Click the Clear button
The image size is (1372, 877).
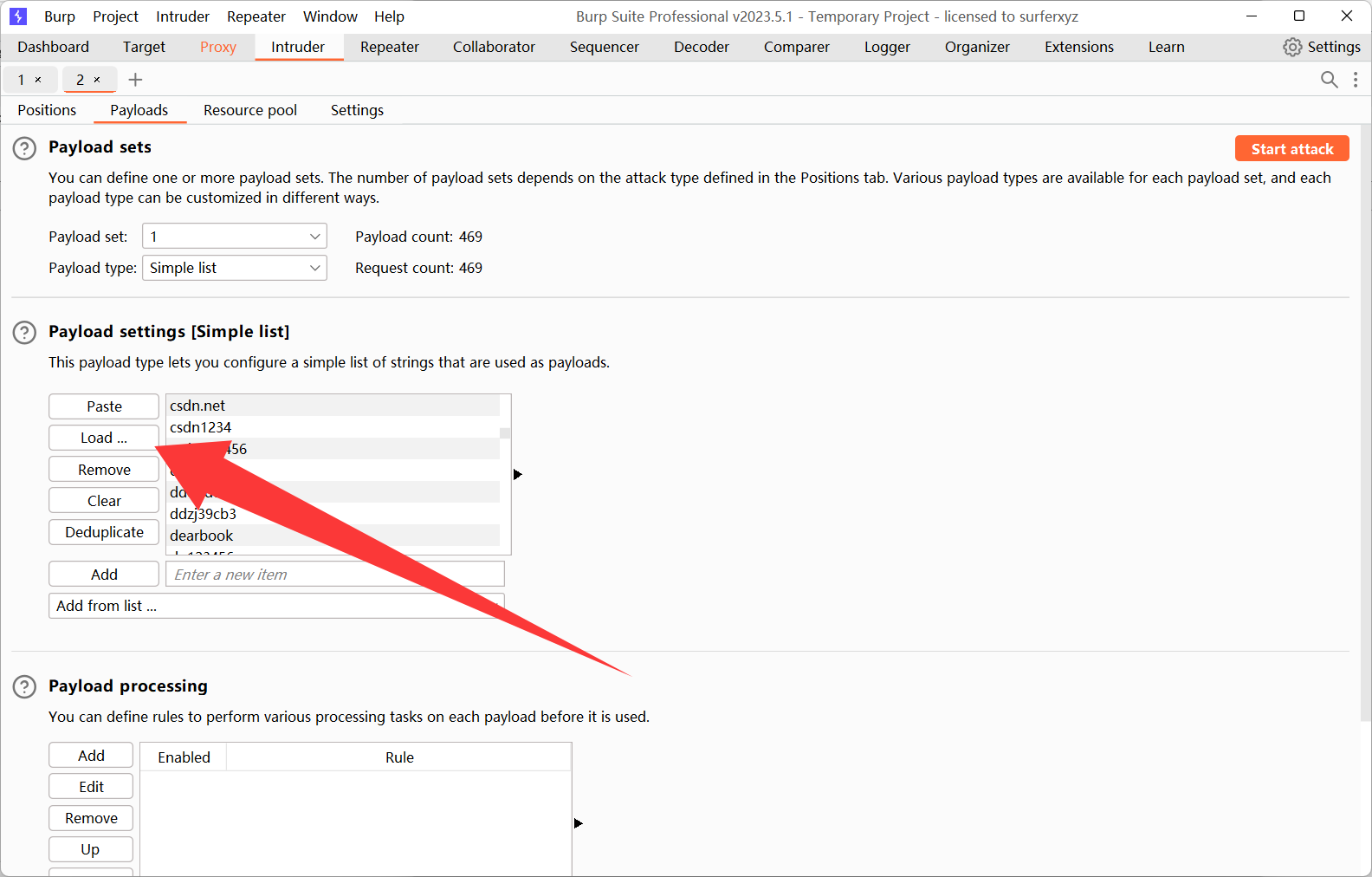coord(104,501)
